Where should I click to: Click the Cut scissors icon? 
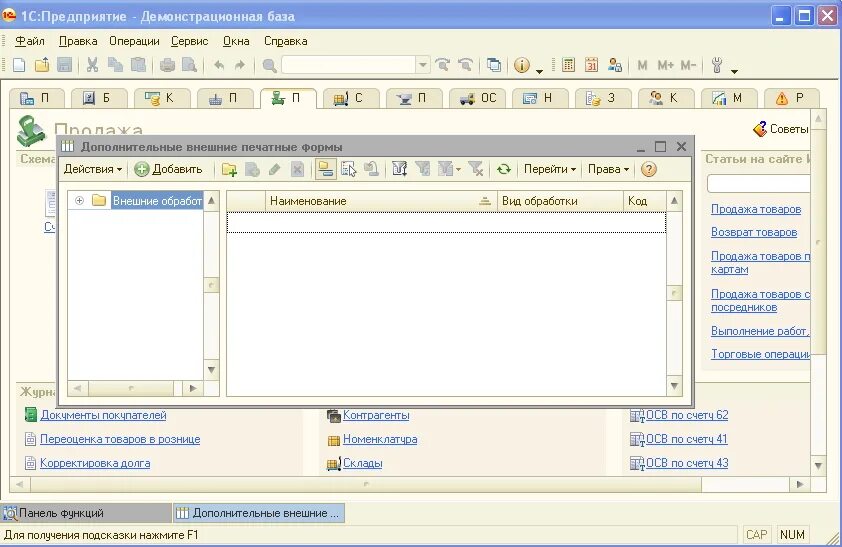92,65
